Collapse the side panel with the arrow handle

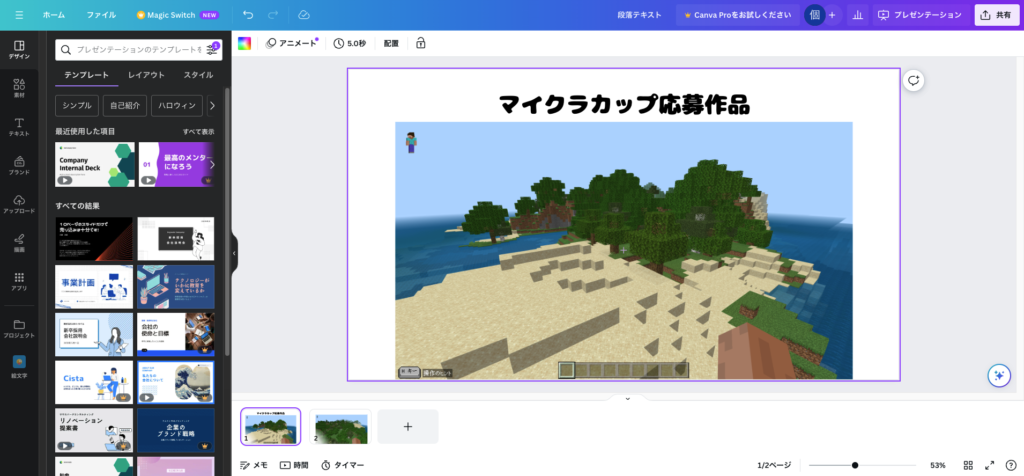[x=234, y=253]
